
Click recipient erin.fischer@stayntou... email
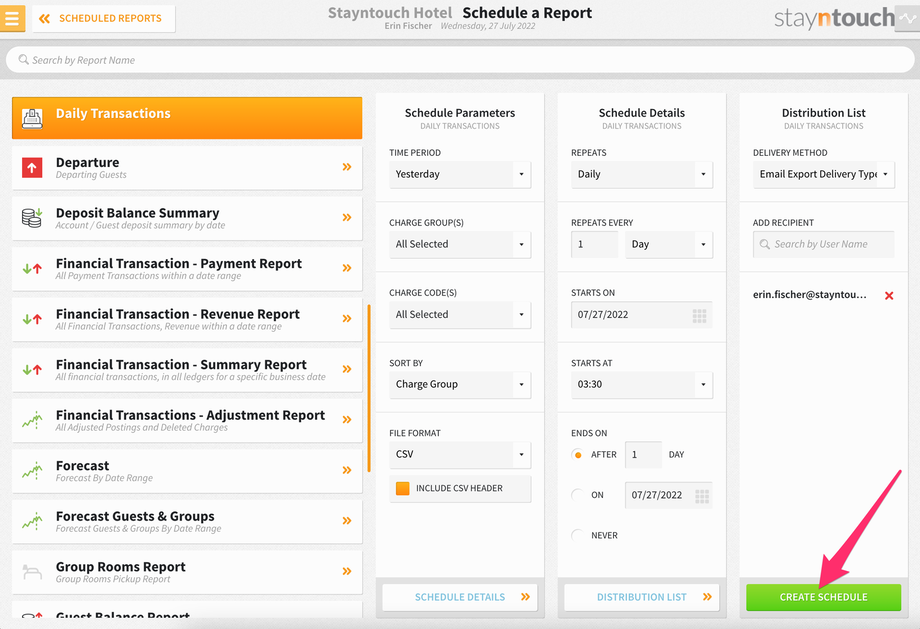pos(810,295)
